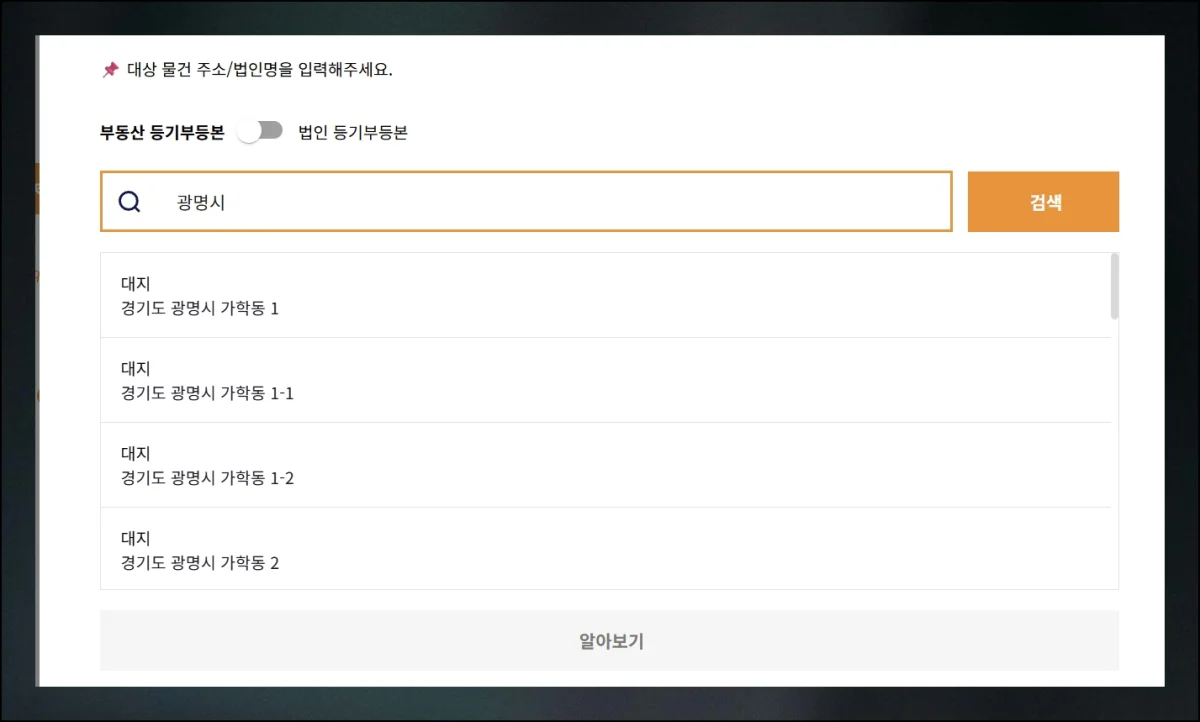Click the registry type toggle slider
1200x722 pixels.
click(x=259, y=130)
